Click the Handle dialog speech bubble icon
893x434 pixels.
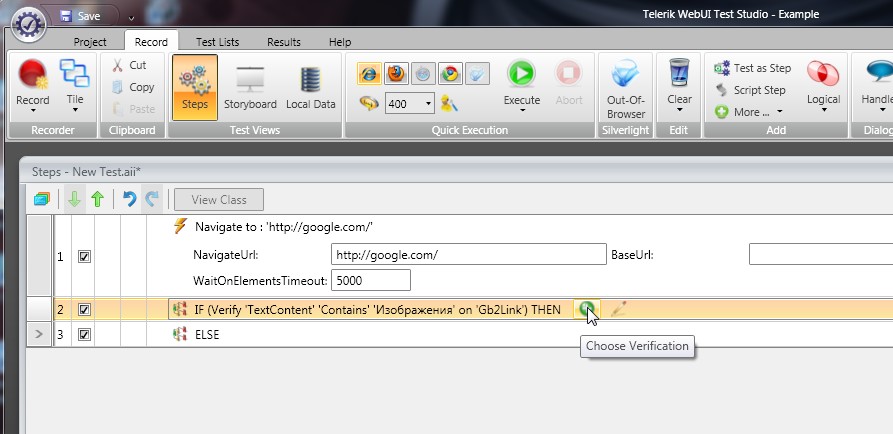(879, 73)
